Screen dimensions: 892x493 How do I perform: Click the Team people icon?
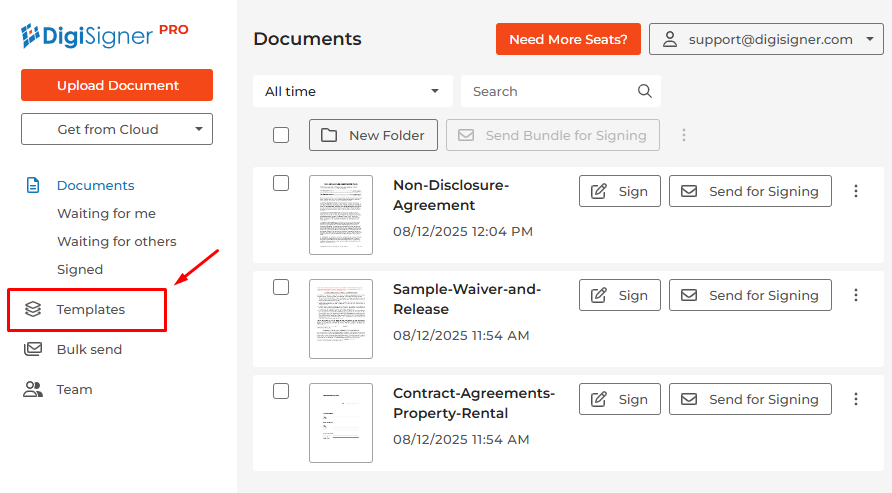pos(33,390)
